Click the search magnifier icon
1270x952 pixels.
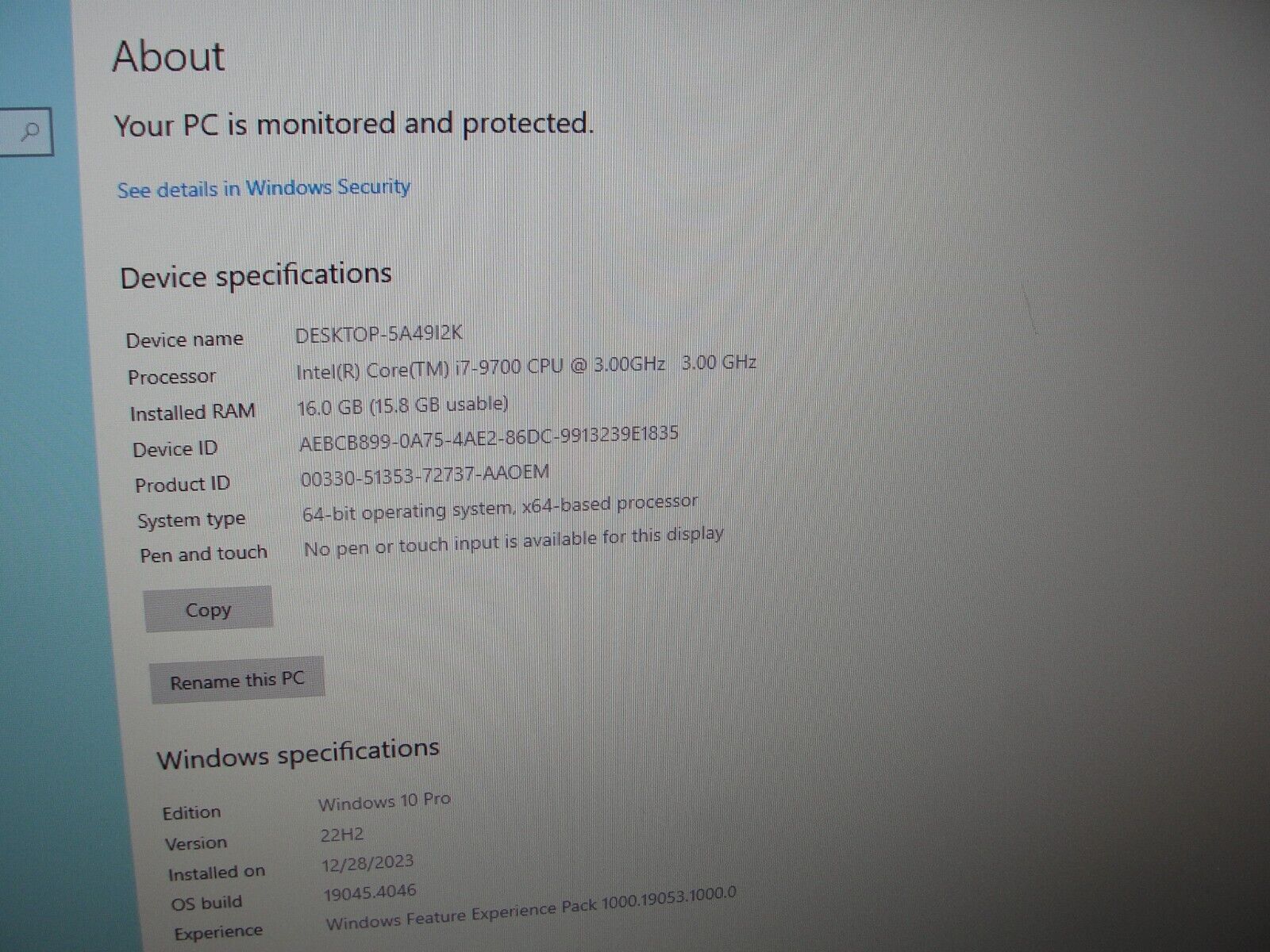(x=30, y=132)
